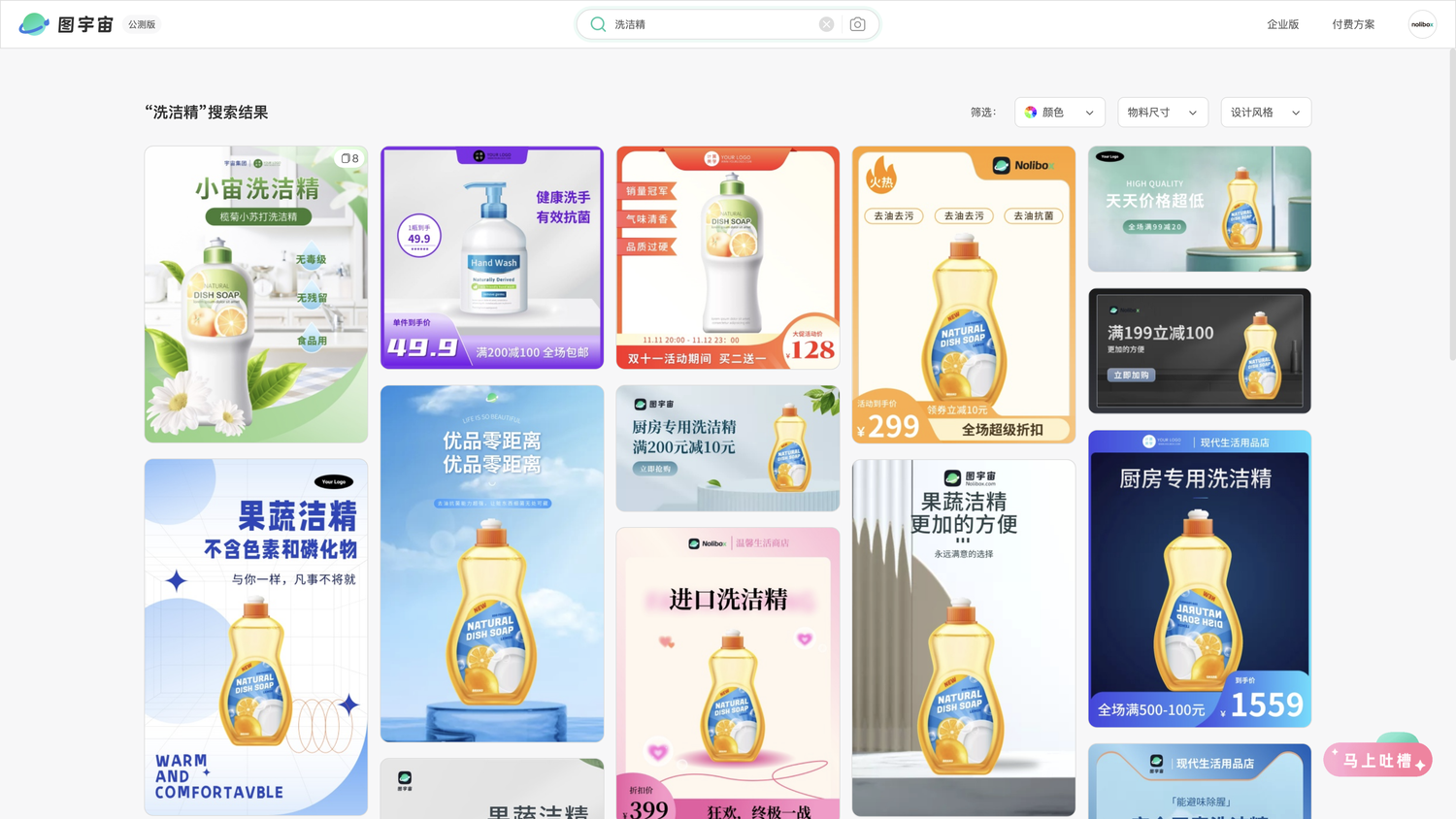
Task: Open the 厨房专用洗洁精 1559 blue template
Action: 1200,578
